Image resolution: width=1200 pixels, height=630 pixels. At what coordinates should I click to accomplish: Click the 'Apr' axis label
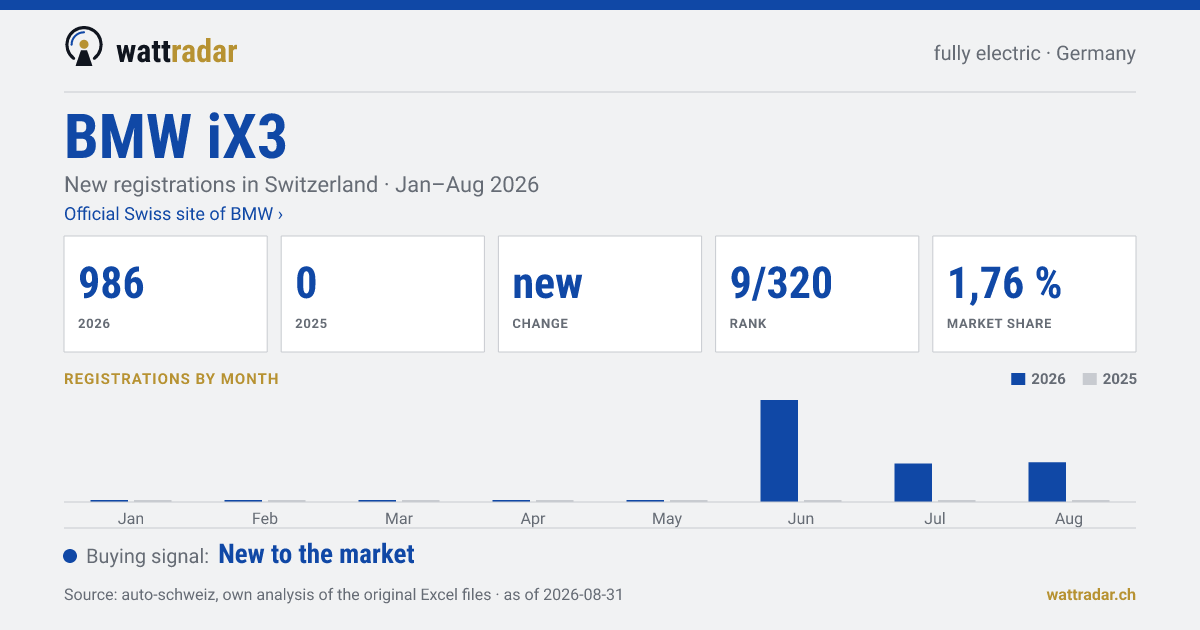tap(533, 519)
